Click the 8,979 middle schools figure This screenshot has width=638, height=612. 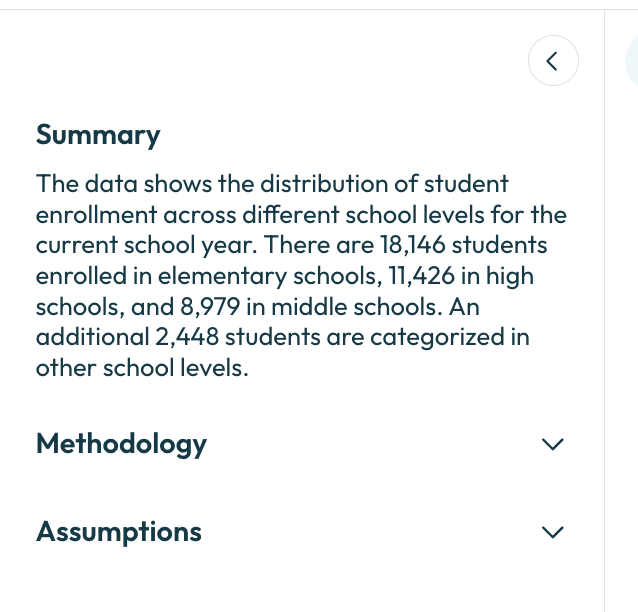[x=210, y=306]
